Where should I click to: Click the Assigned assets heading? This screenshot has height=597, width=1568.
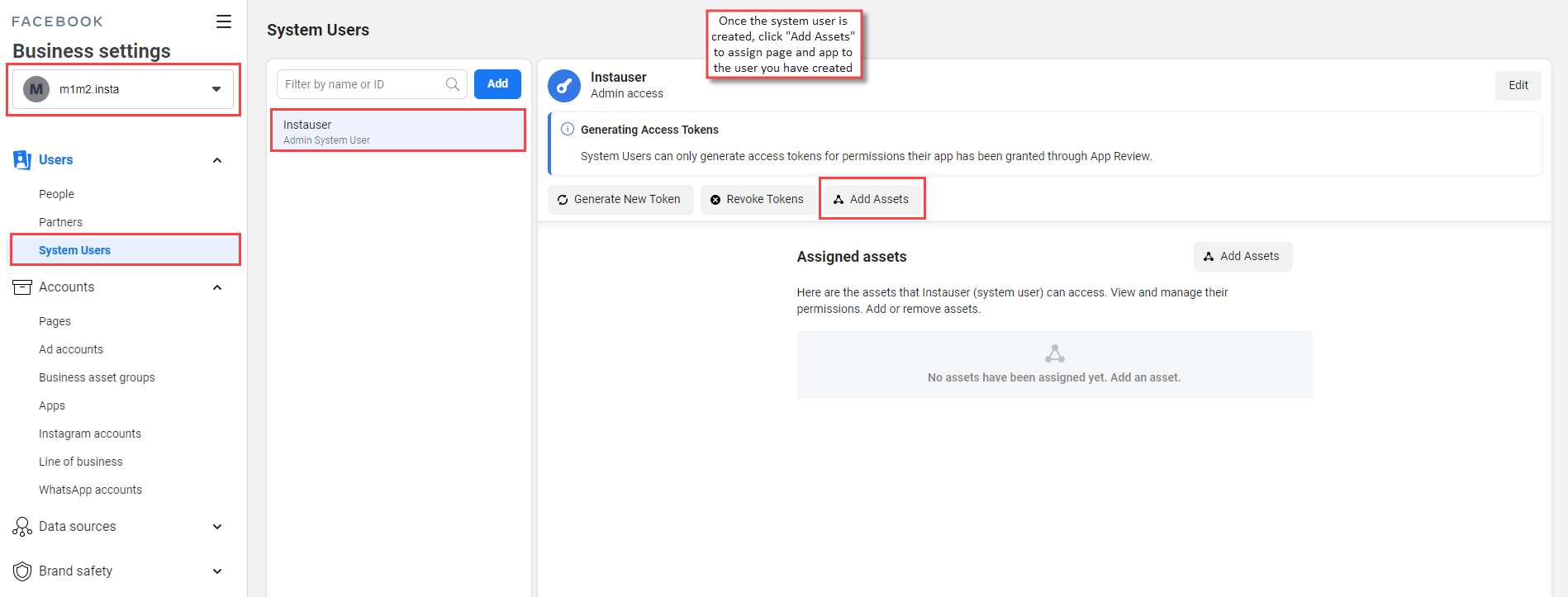851,257
